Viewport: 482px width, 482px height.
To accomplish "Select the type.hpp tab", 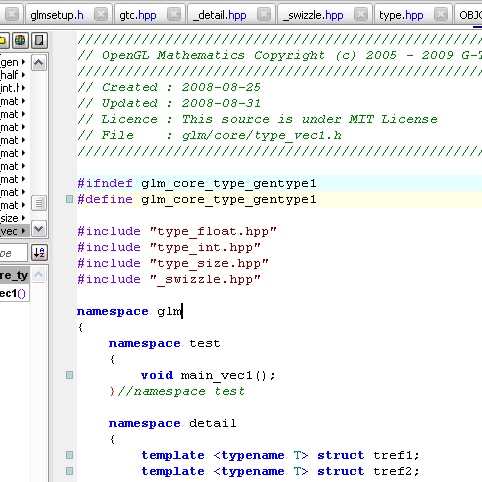I will (x=401, y=15).
